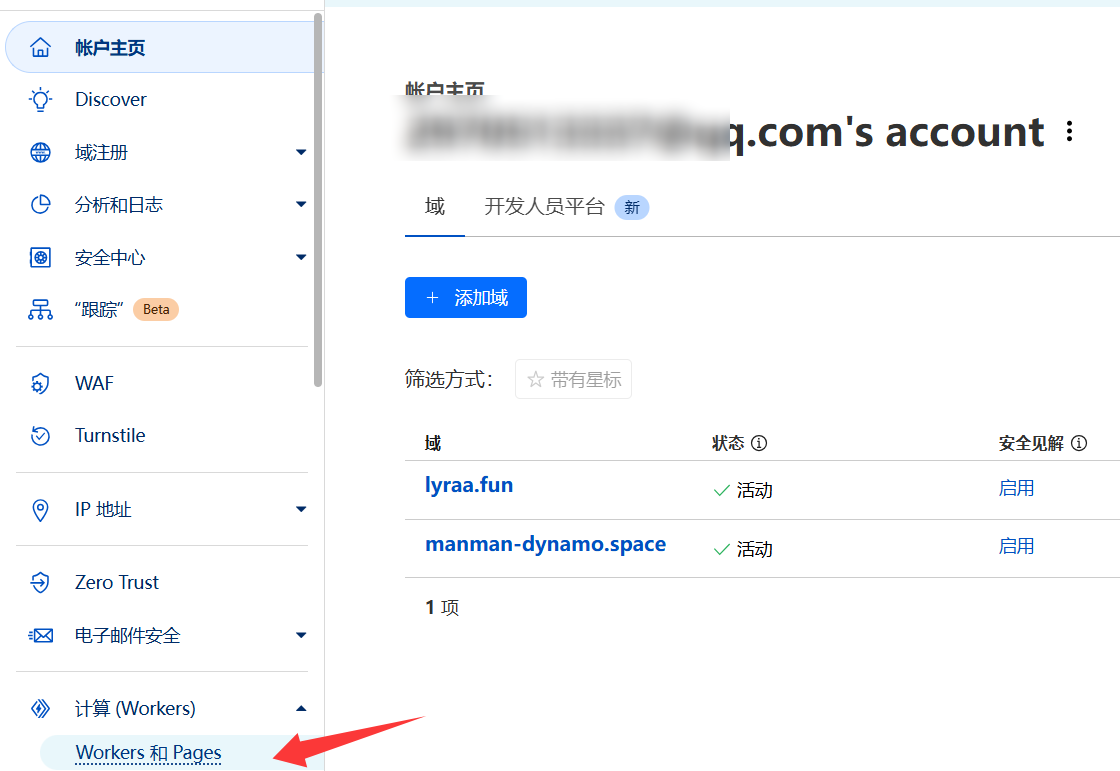
Task: Click the 添加域 button
Action: (x=466, y=297)
